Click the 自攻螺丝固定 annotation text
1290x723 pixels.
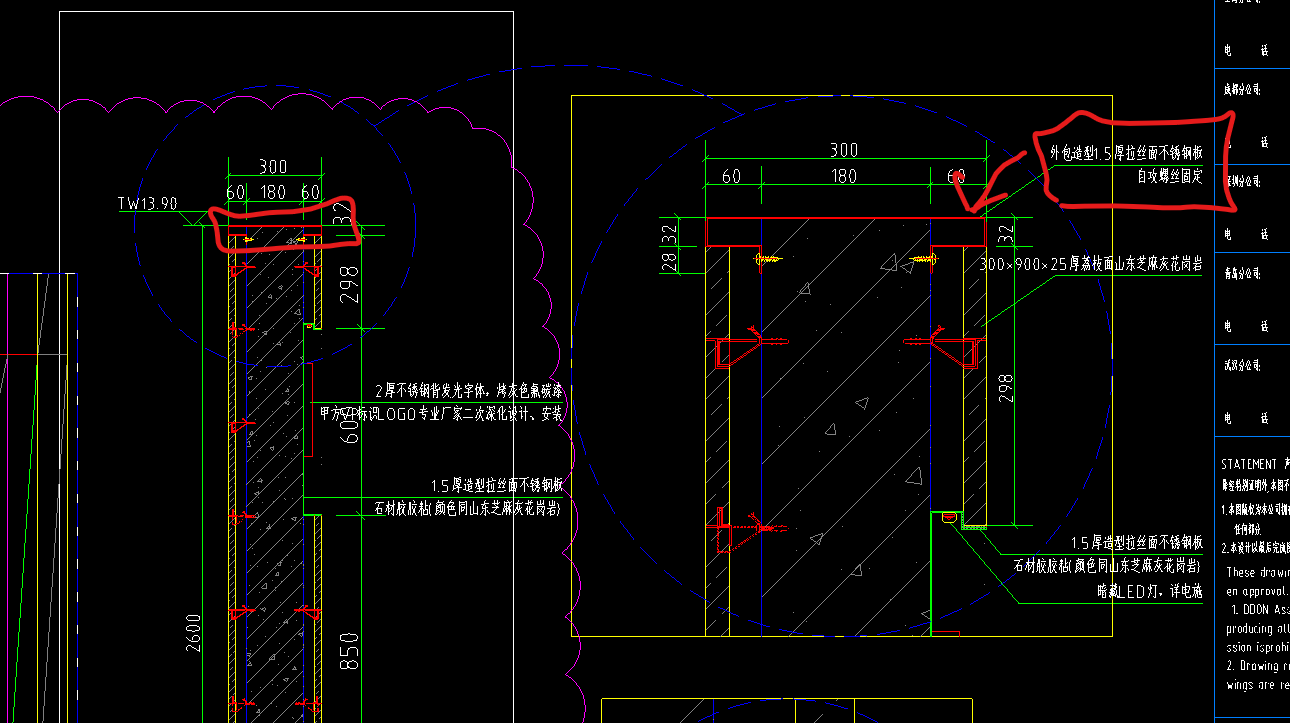pyautogui.click(x=1169, y=177)
